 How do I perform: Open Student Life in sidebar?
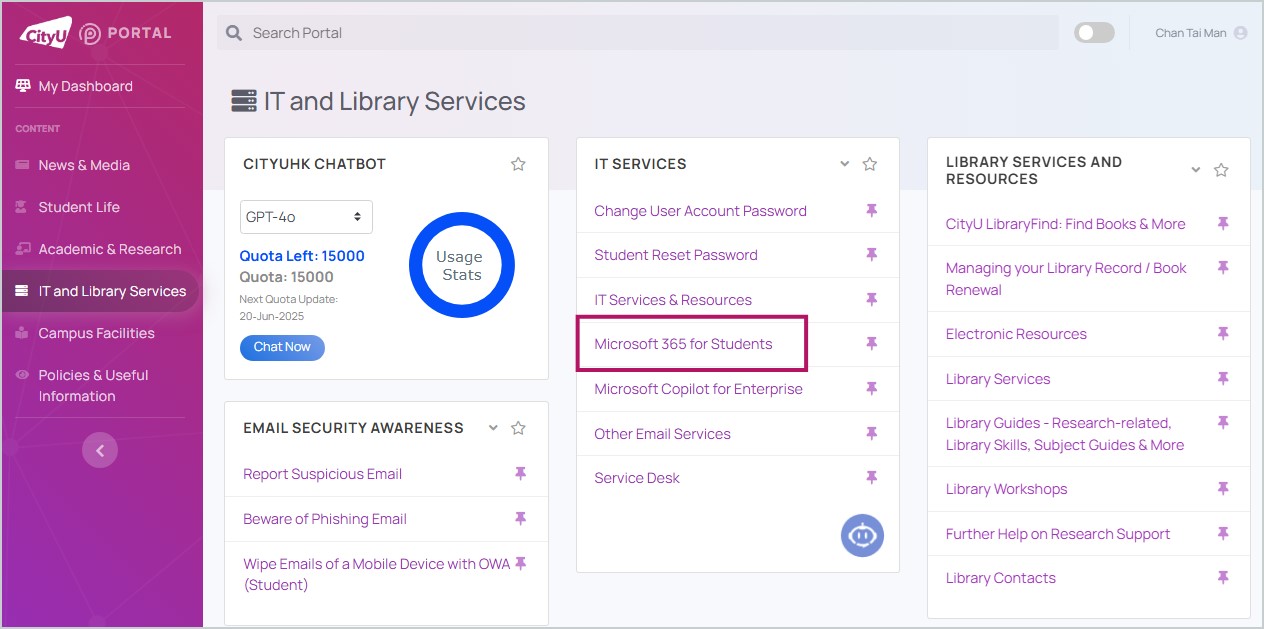point(79,207)
